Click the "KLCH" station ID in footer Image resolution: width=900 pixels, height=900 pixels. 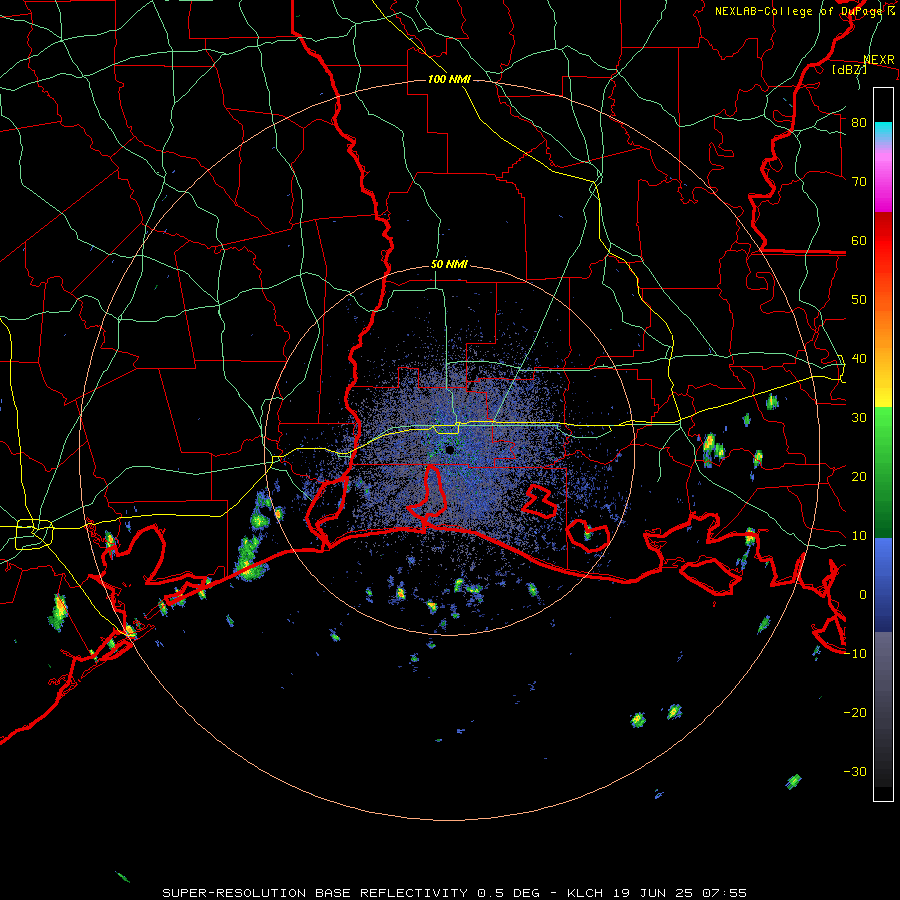[585, 893]
